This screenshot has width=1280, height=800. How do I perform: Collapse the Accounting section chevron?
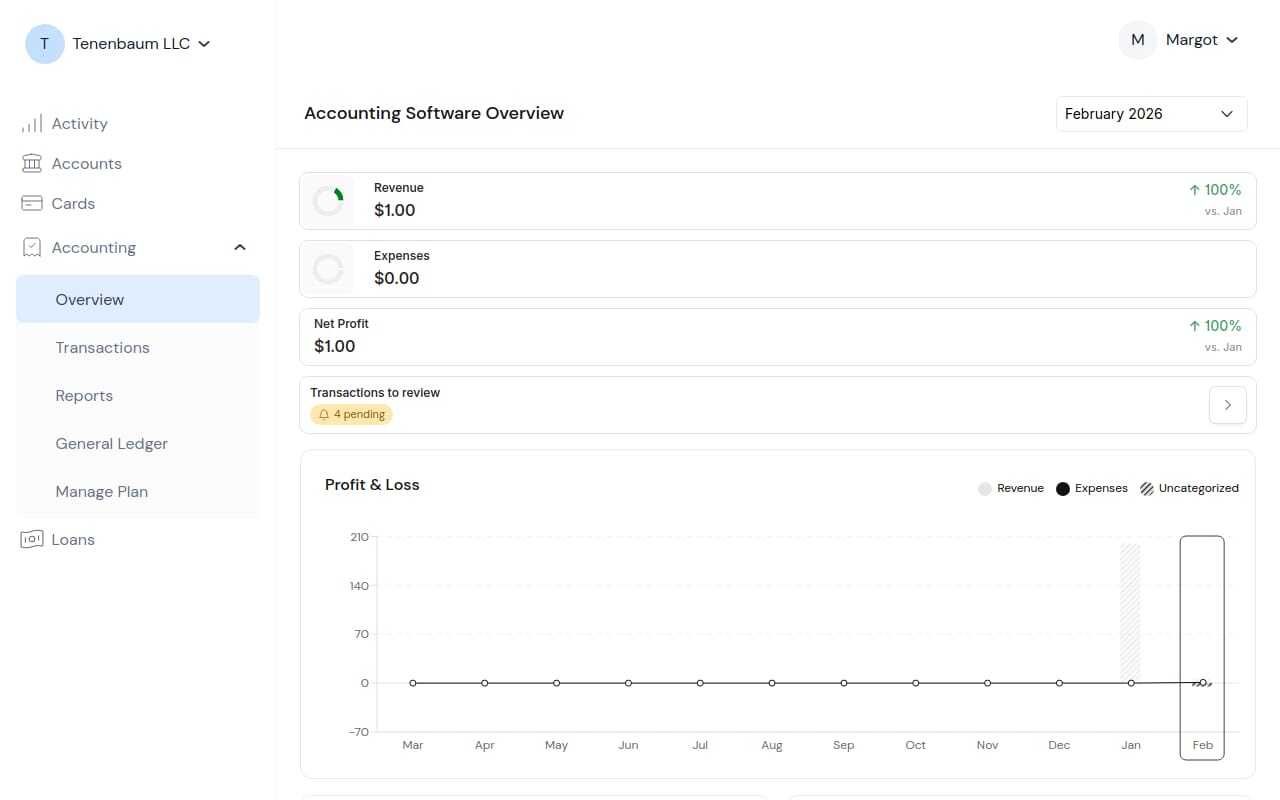(239, 247)
